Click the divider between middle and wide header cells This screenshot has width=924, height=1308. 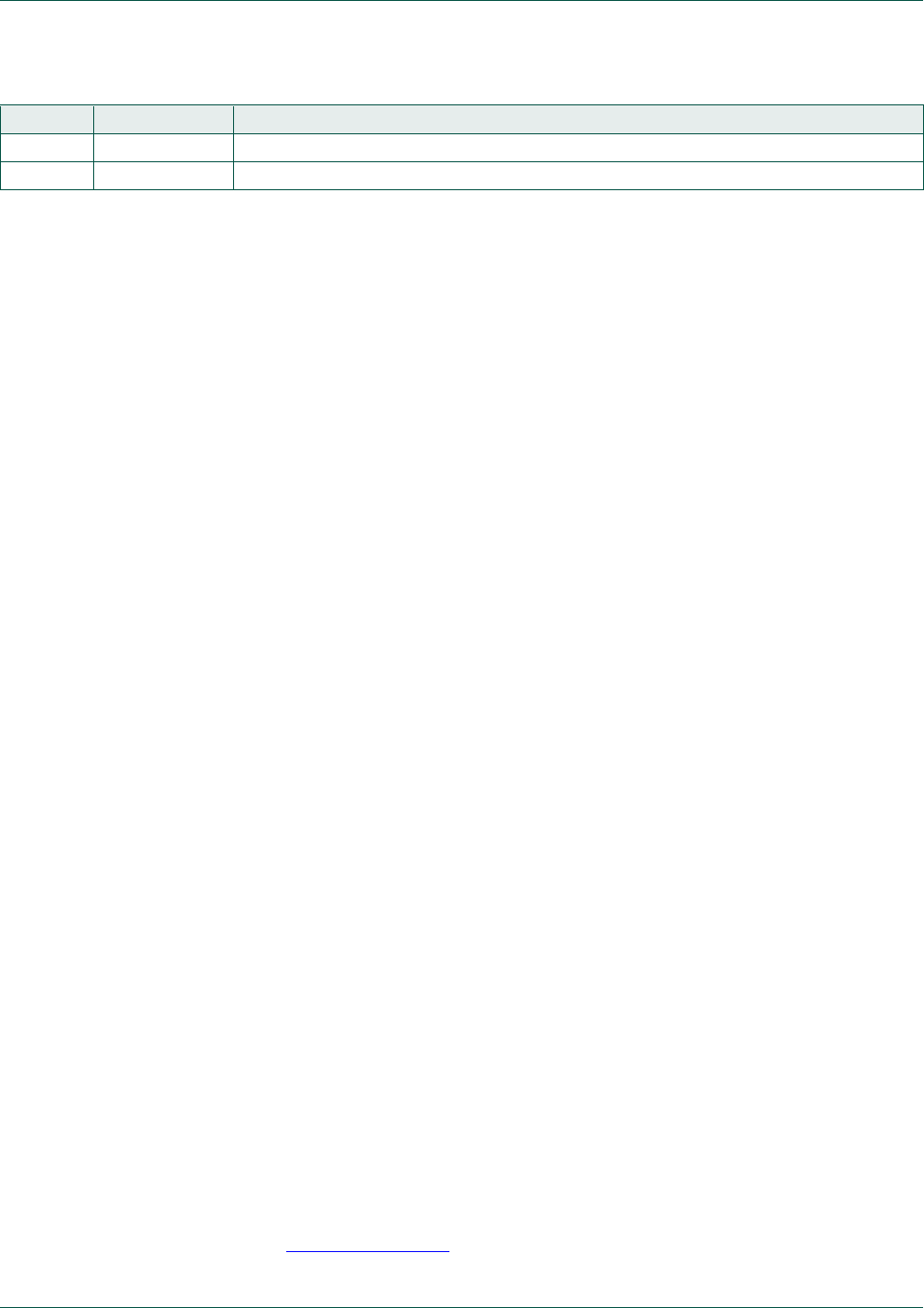232,119
